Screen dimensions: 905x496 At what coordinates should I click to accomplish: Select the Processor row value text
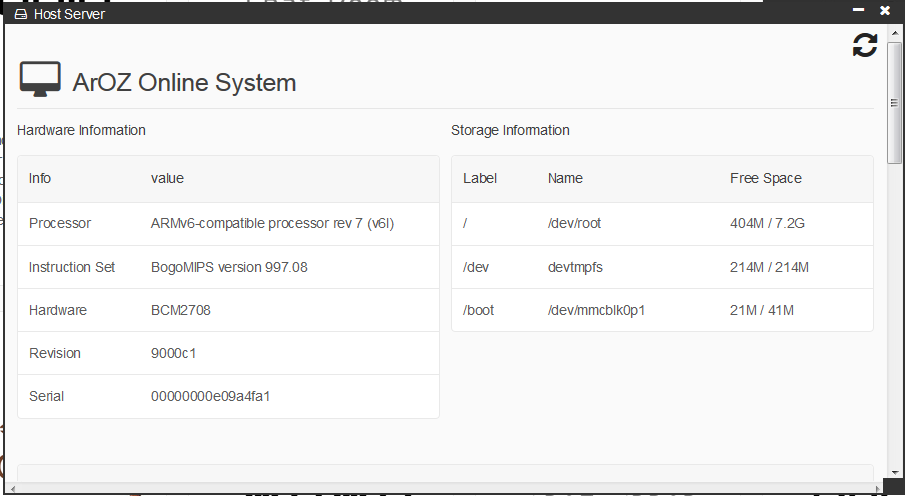(x=272, y=223)
